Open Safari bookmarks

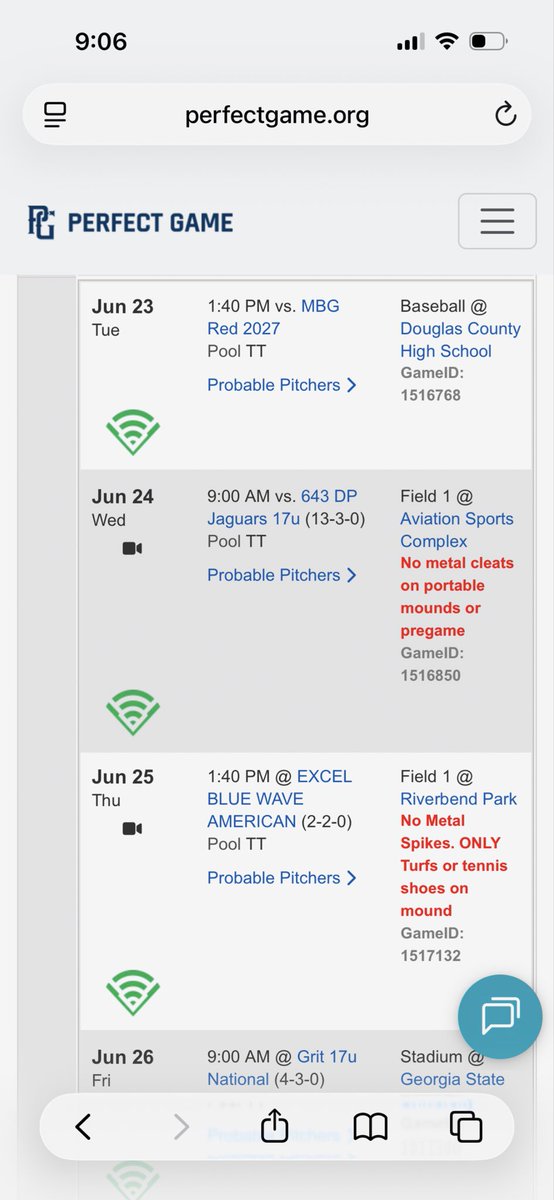(370, 1128)
